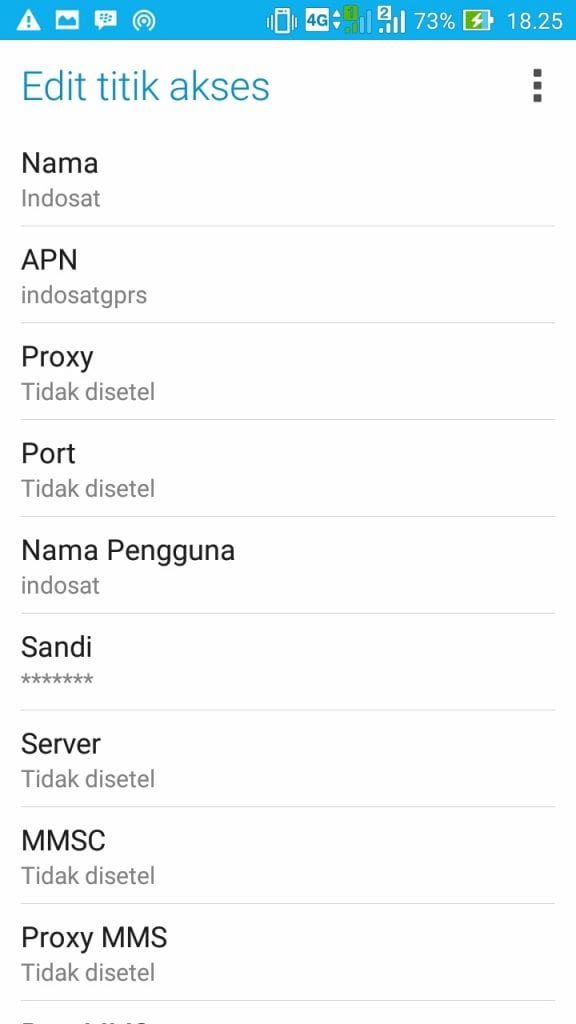The width and height of the screenshot is (576, 1024).
Task: Configure the Proxy setting
Action: pyautogui.click(x=288, y=372)
